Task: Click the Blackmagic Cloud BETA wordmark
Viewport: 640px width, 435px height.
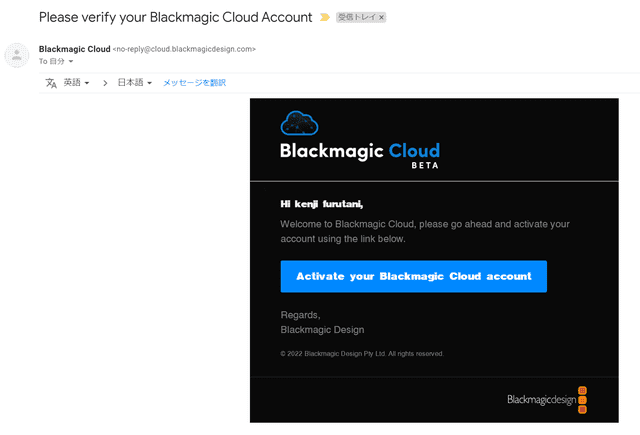Action: (360, 155)
